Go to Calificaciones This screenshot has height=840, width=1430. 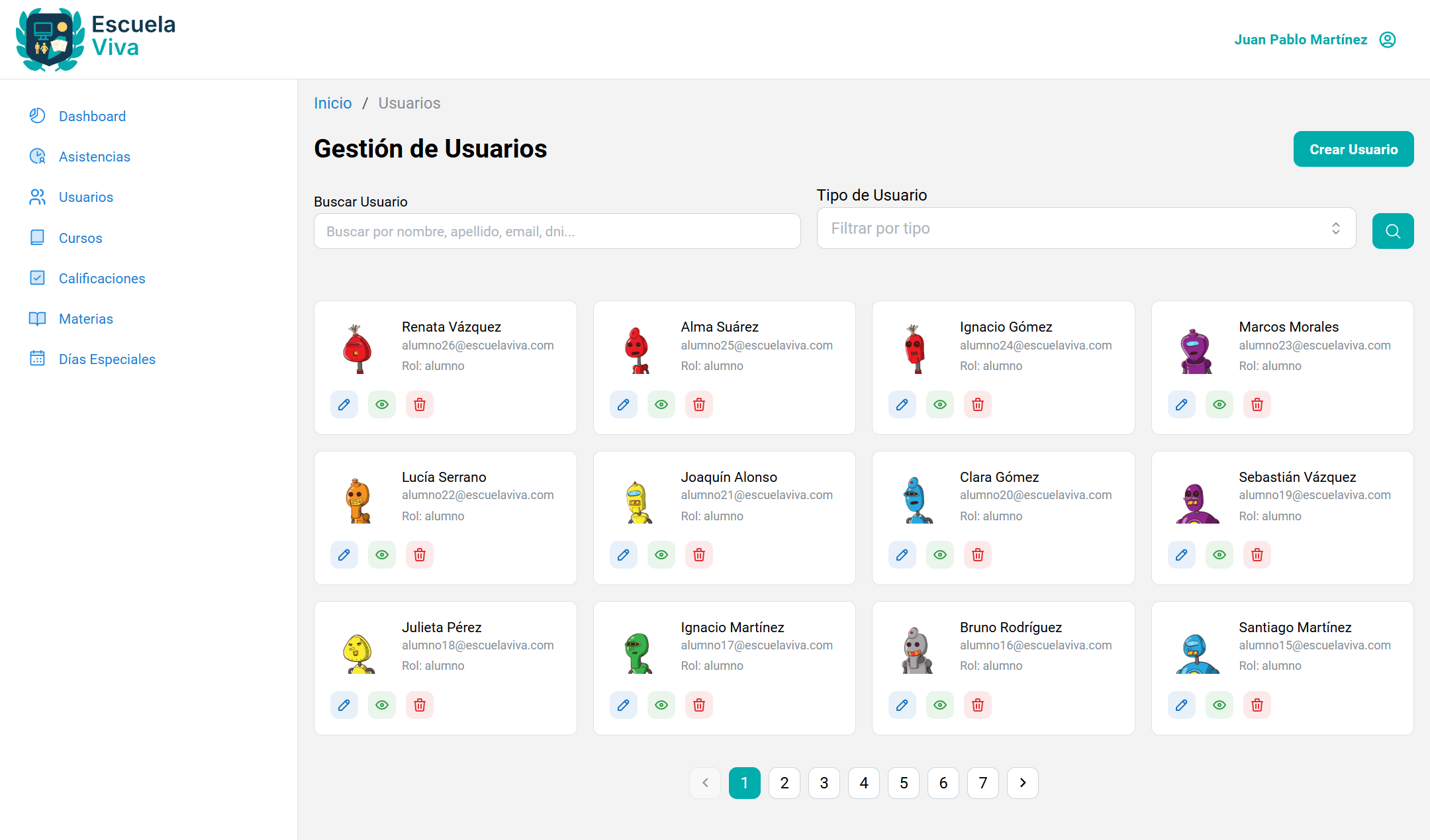click(x=102, y=278)
